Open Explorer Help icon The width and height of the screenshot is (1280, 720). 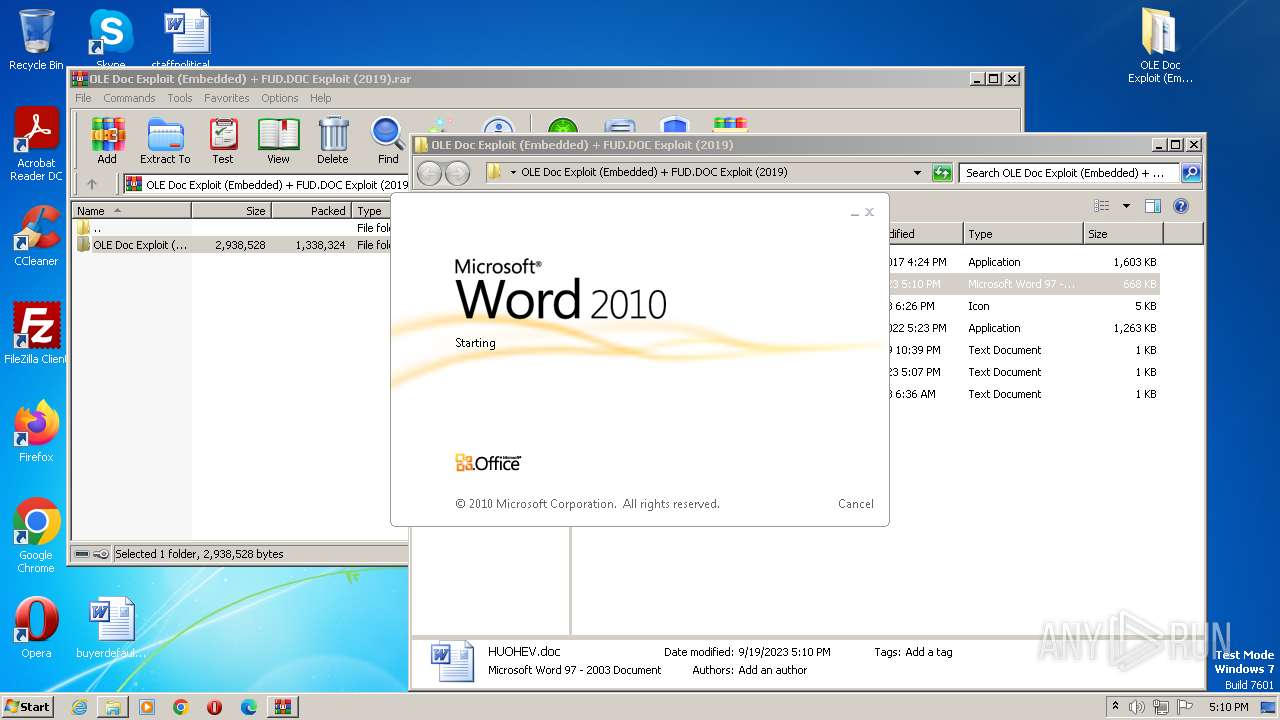(x=1181, y=206)
